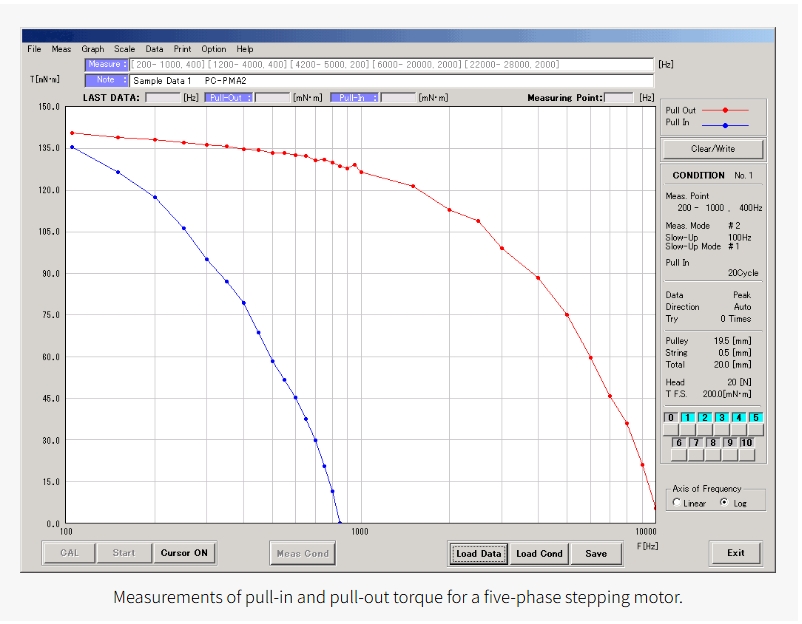This screenshot has width=802, height=624.
Task: Click the Slow-Up 100Hz value
Action: 740,238
